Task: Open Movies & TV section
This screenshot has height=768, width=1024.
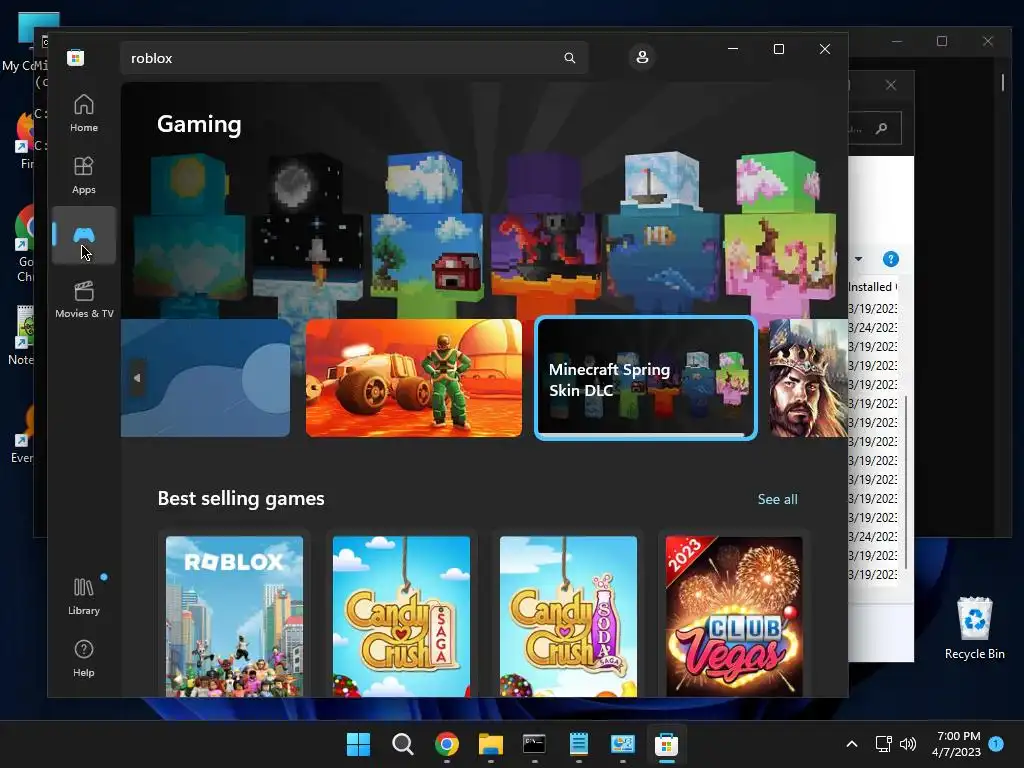Action: pyautogui.click(x=84, y=299)
